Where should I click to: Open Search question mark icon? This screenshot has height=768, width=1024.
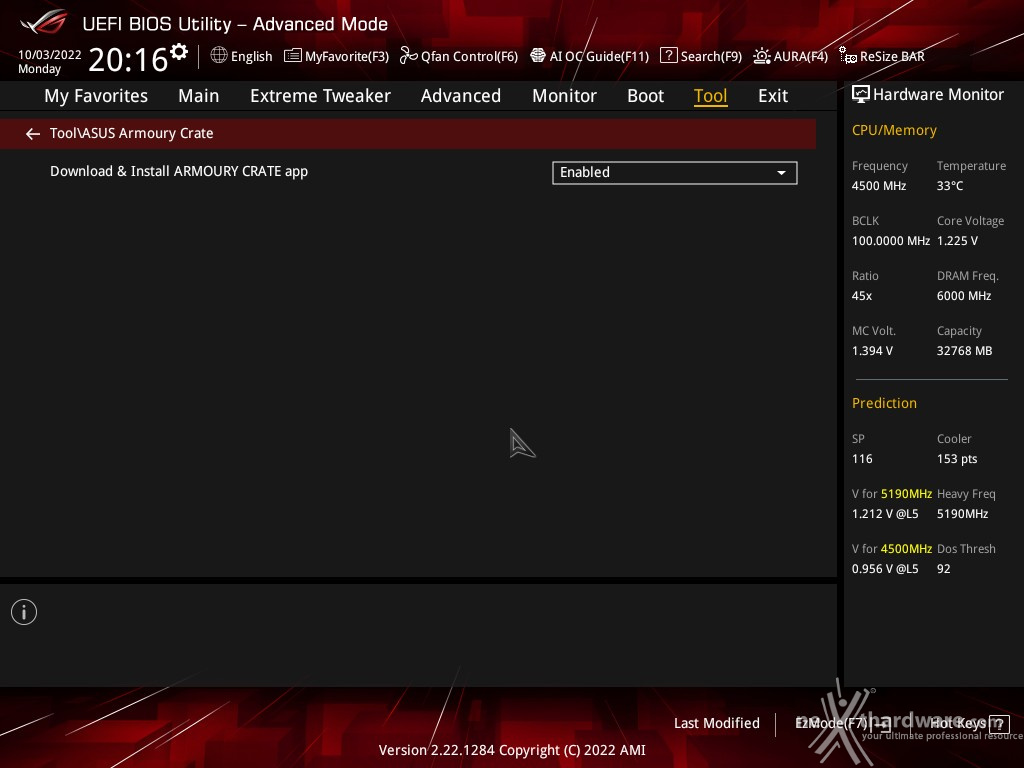(x=669, y=56)
